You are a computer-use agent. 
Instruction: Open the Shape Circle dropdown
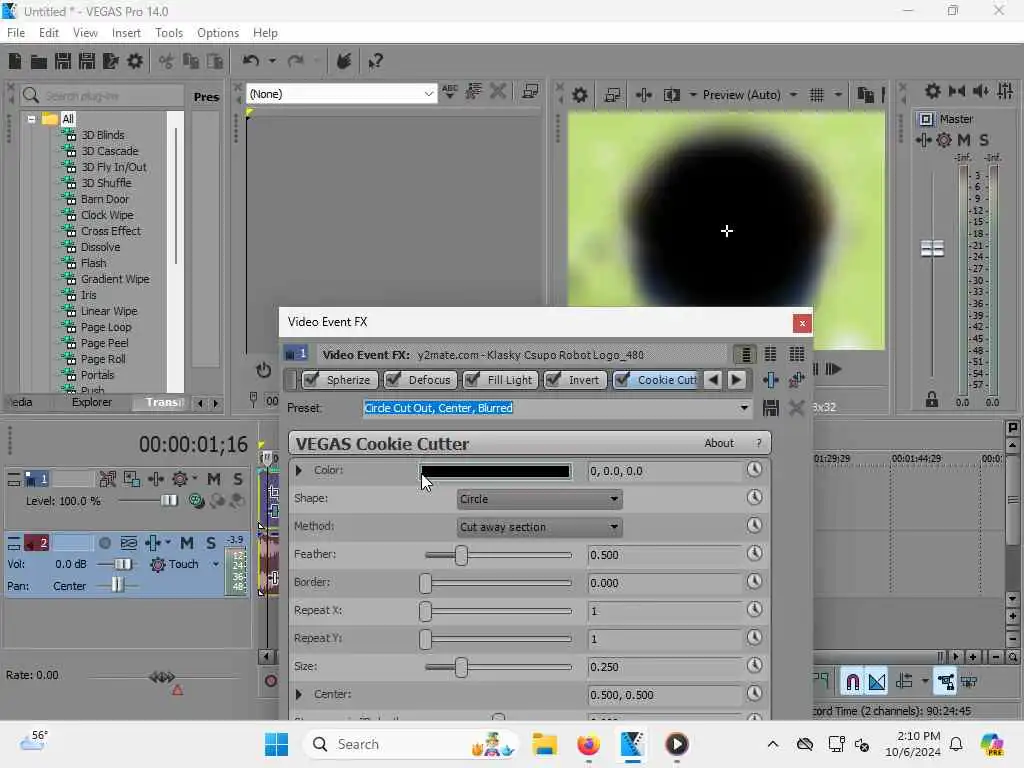point(539,499)
